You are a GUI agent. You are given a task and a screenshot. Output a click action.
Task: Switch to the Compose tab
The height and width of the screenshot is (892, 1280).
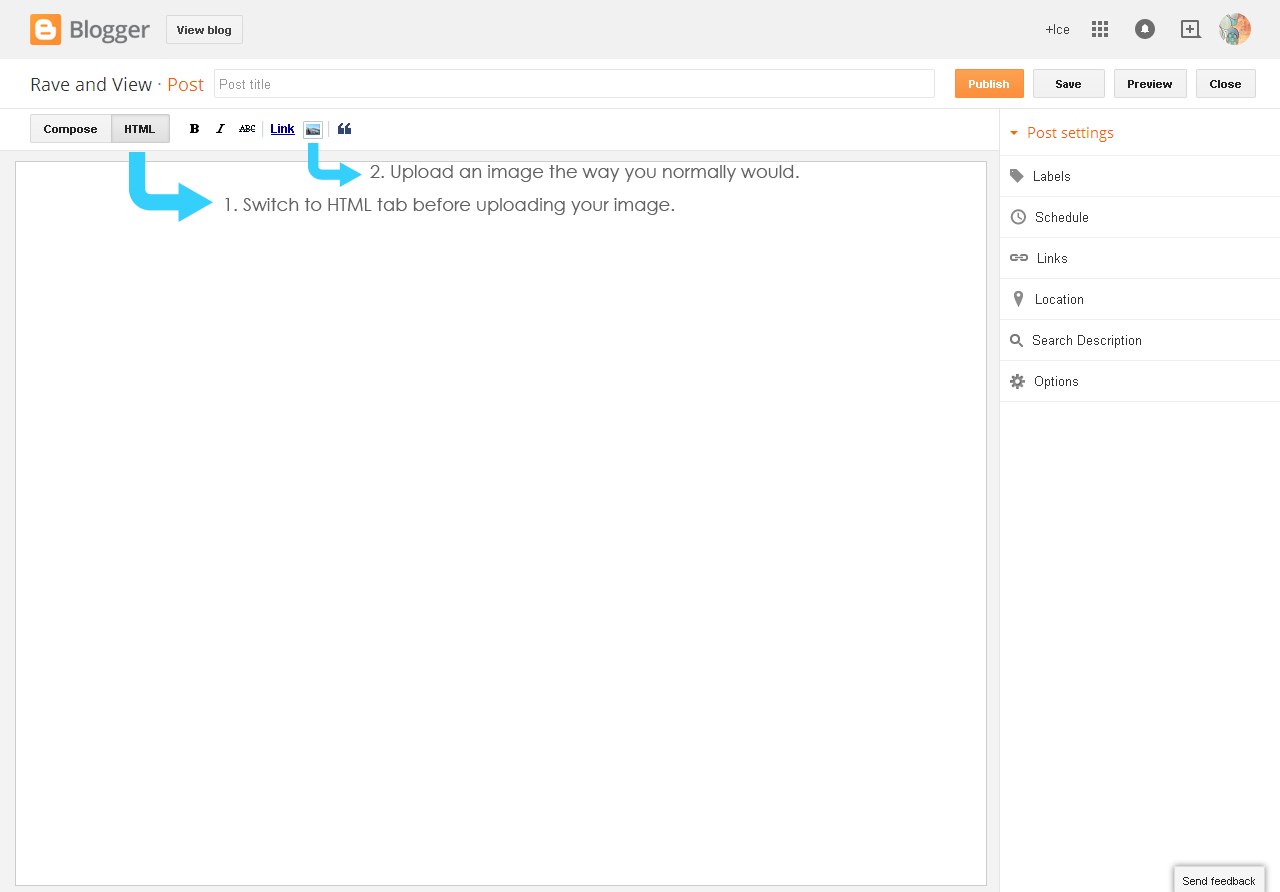pos(70,128)
